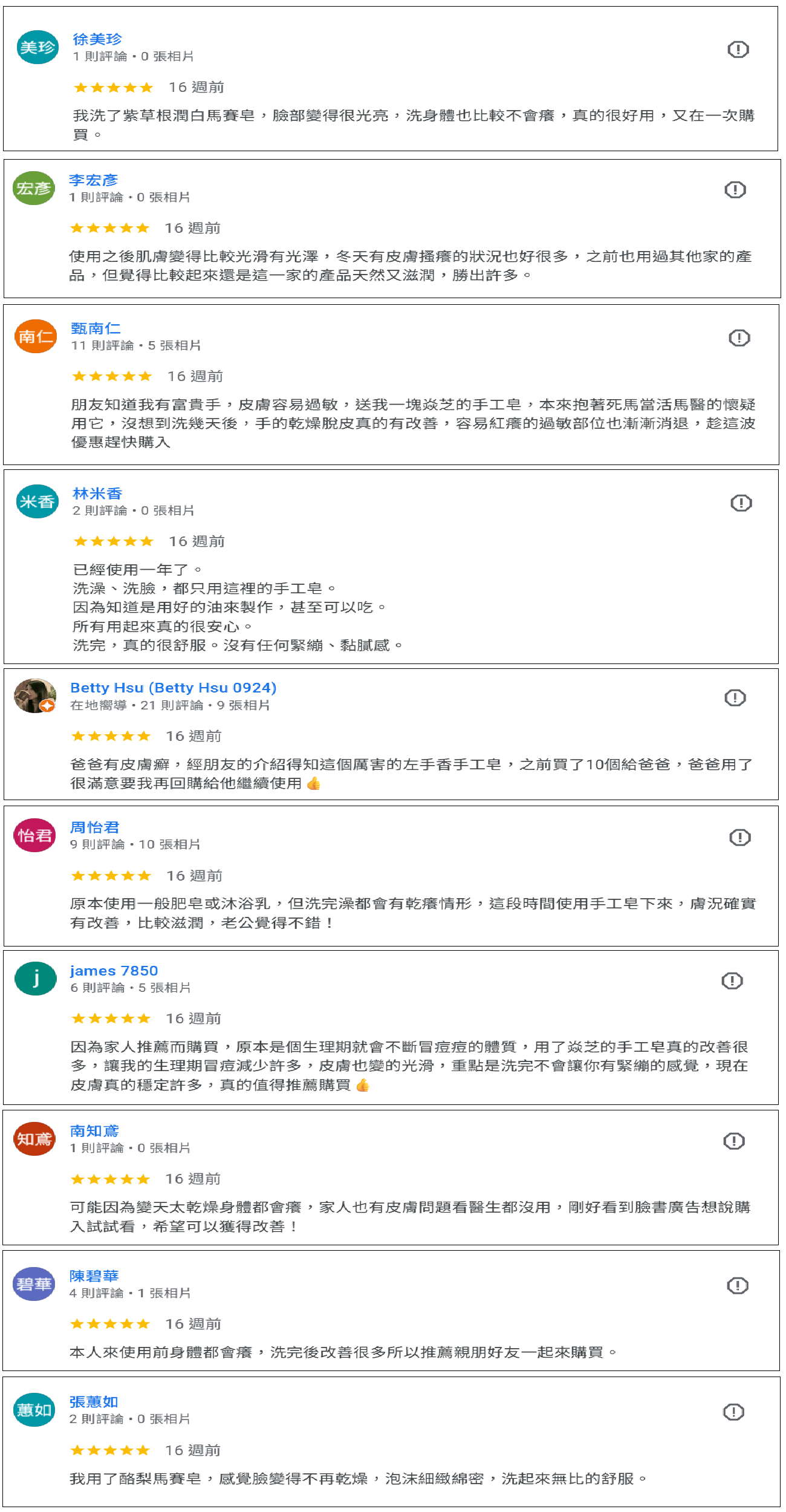Flag 甄南仁's review as inappropriate

click(739, 337)
